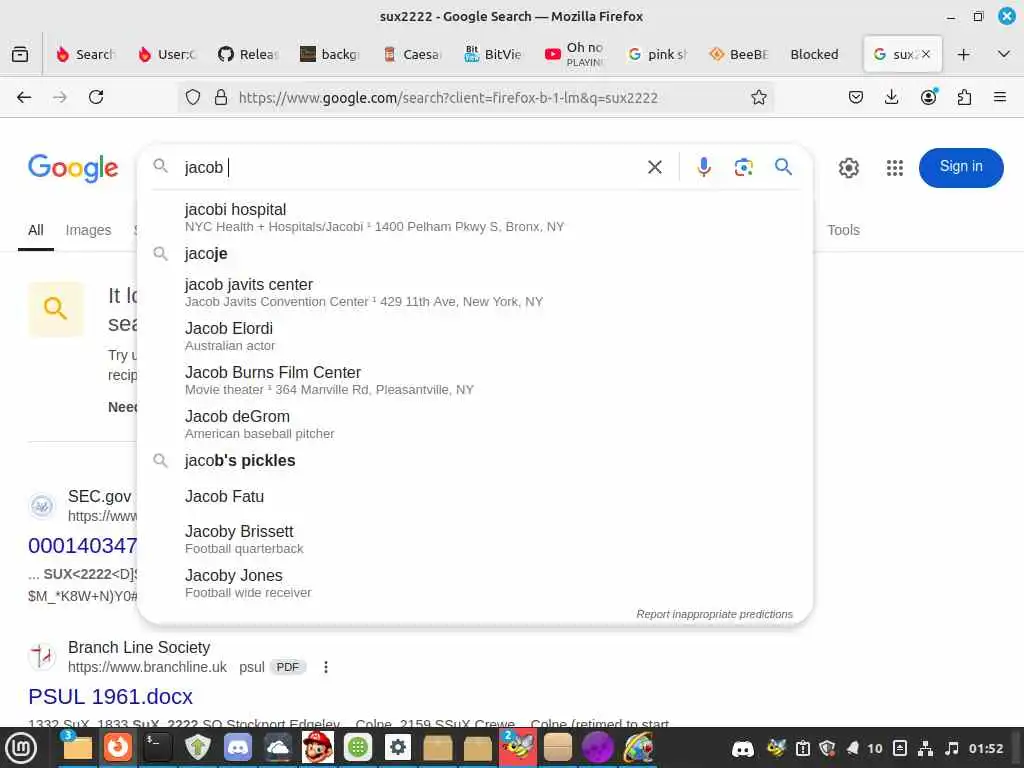
Task: Open the downloads panel
Action: 891,97
